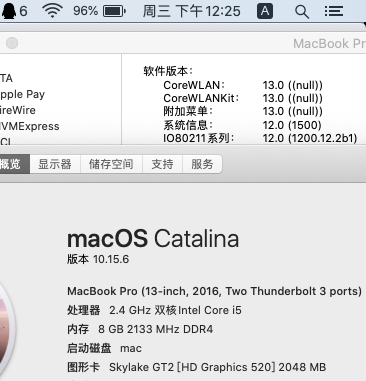366x381 pixels.
Task: Switch to the 支持 tab
Action: pyautogui.click(x=162, y=164)
